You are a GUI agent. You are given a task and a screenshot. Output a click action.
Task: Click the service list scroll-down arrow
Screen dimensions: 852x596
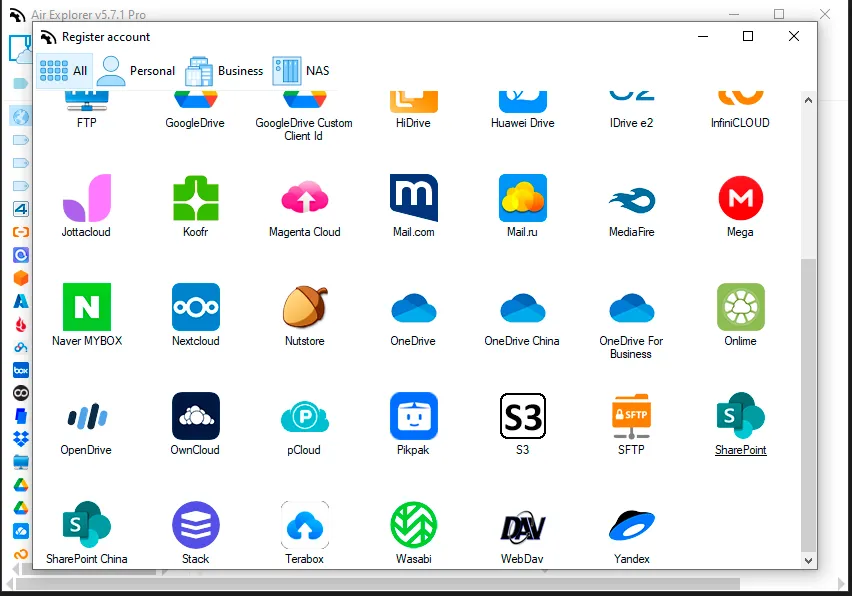(x=809, y=561)
